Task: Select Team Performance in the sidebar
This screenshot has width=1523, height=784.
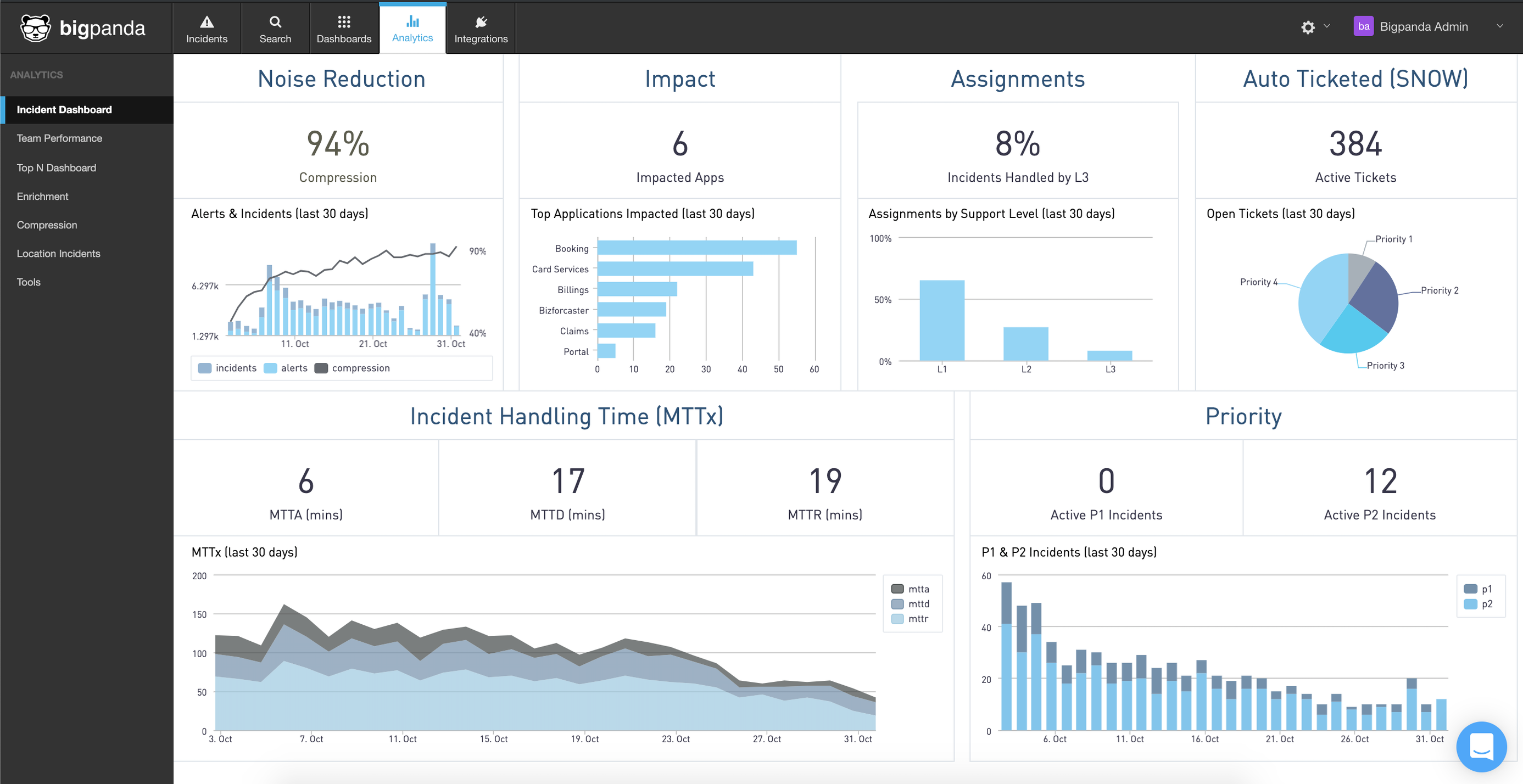Action: 59,138
